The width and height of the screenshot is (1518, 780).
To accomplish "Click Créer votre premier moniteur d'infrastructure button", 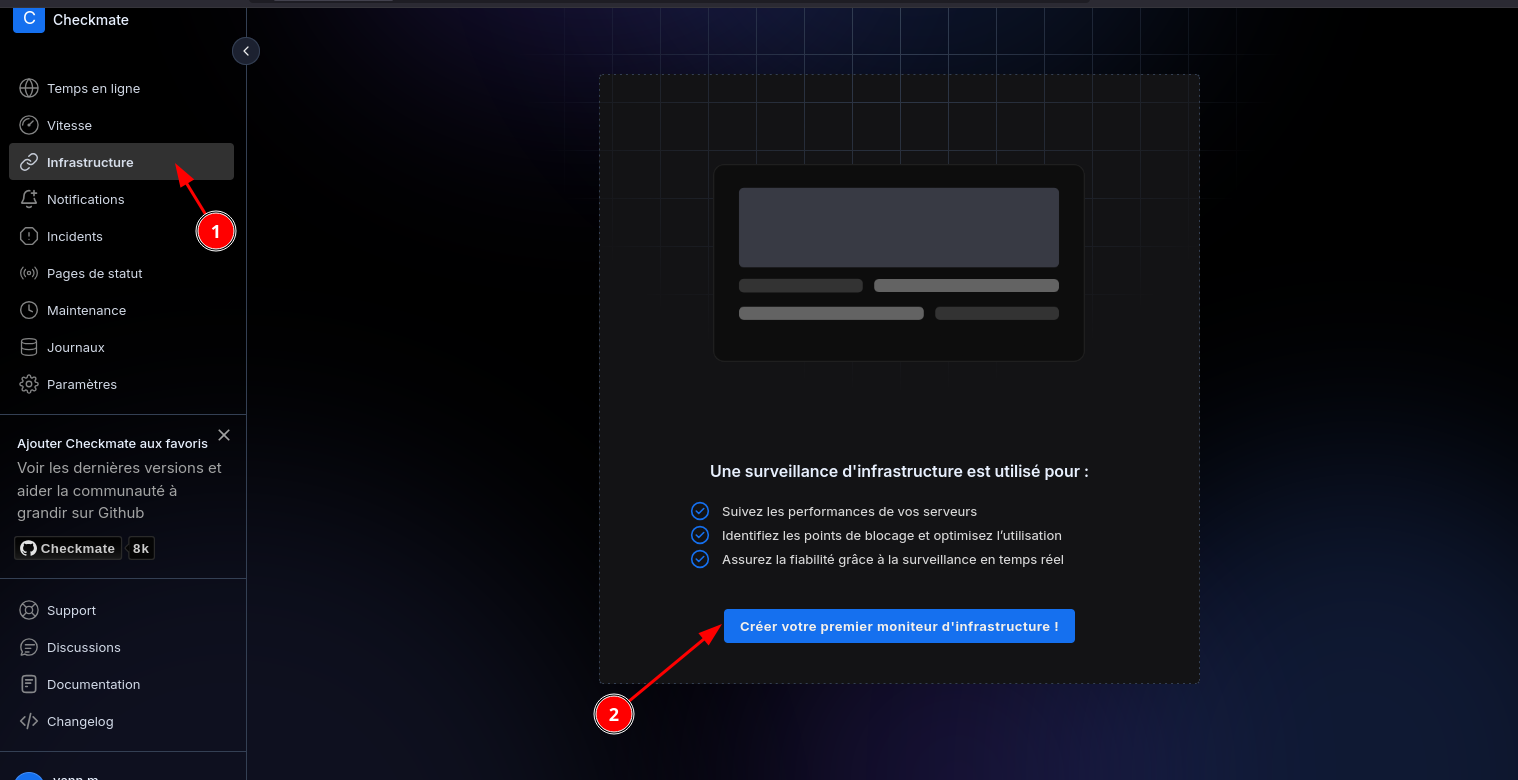I will point(898,626).
